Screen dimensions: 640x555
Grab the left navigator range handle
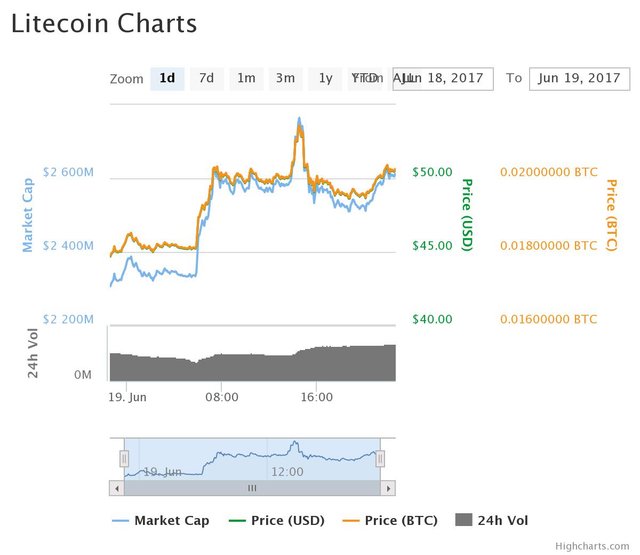coord(124,459)
